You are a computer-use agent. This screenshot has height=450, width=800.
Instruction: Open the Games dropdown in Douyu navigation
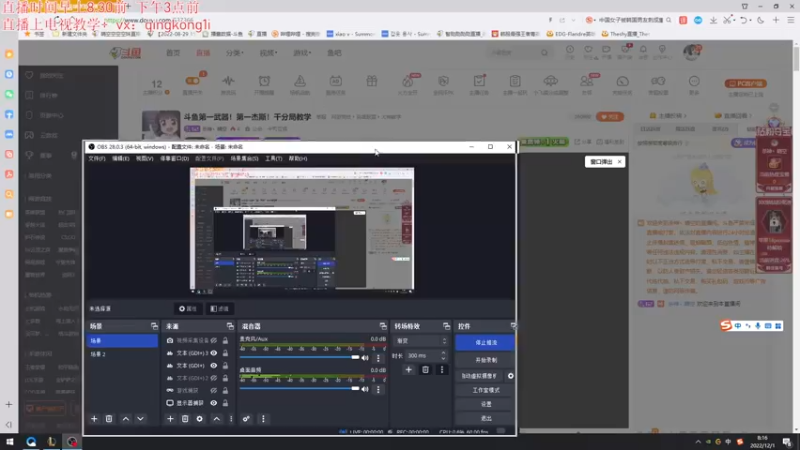click(x=302, y=53)
